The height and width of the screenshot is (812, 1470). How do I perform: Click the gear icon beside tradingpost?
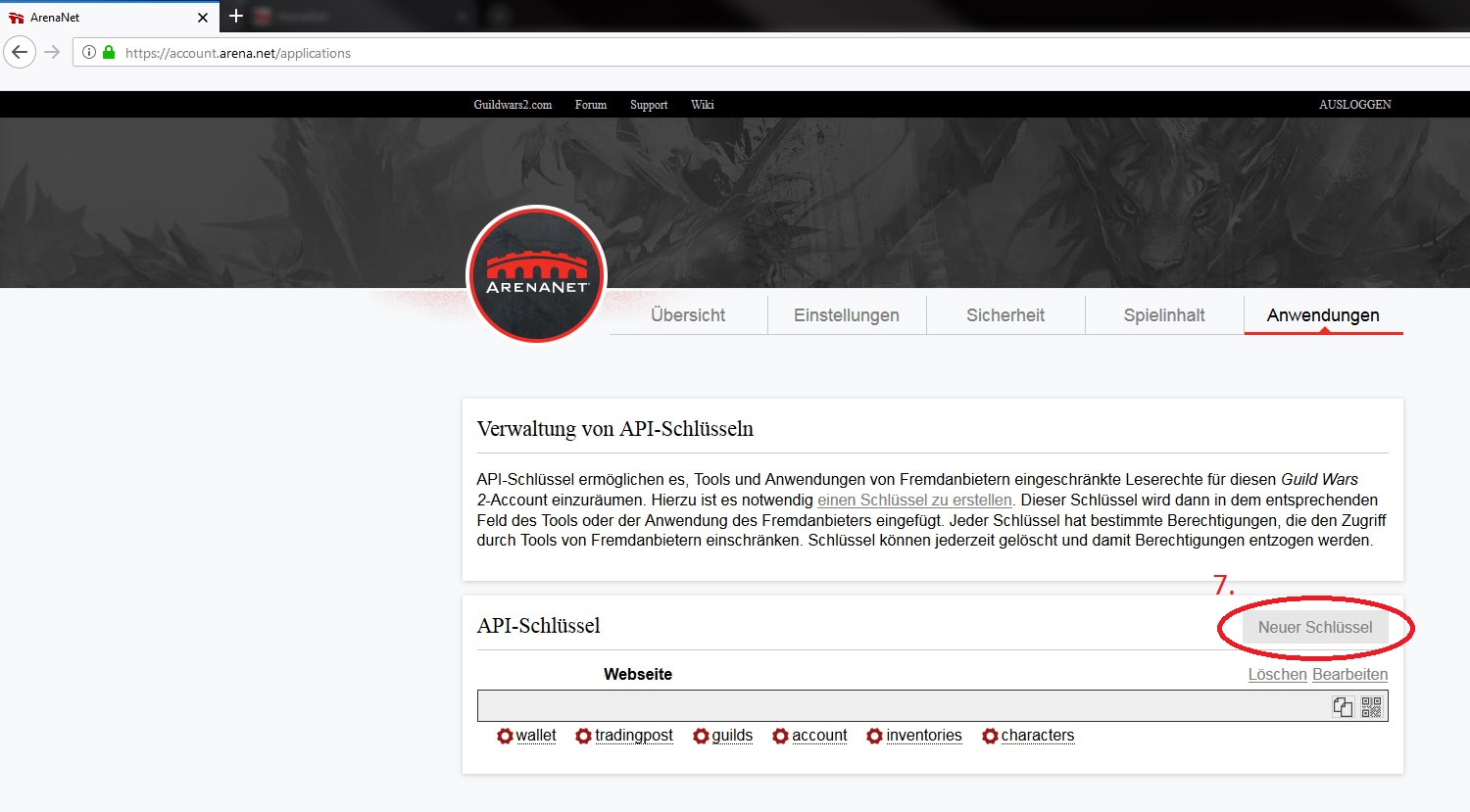point(583,736)
